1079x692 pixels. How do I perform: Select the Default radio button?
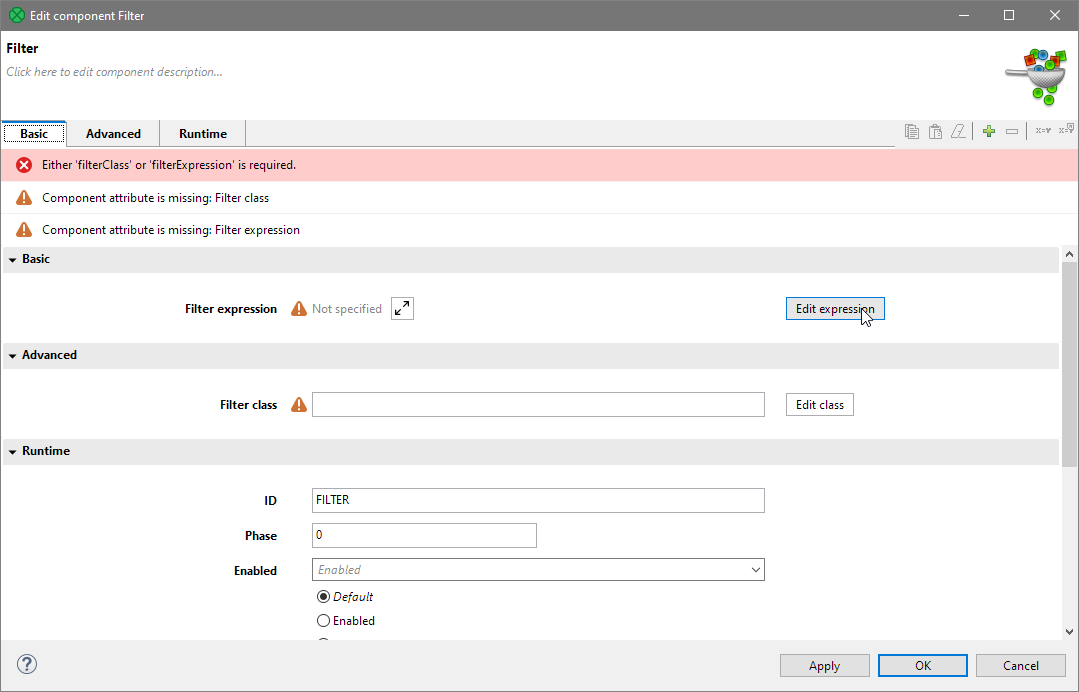click(x=323, y=596)
